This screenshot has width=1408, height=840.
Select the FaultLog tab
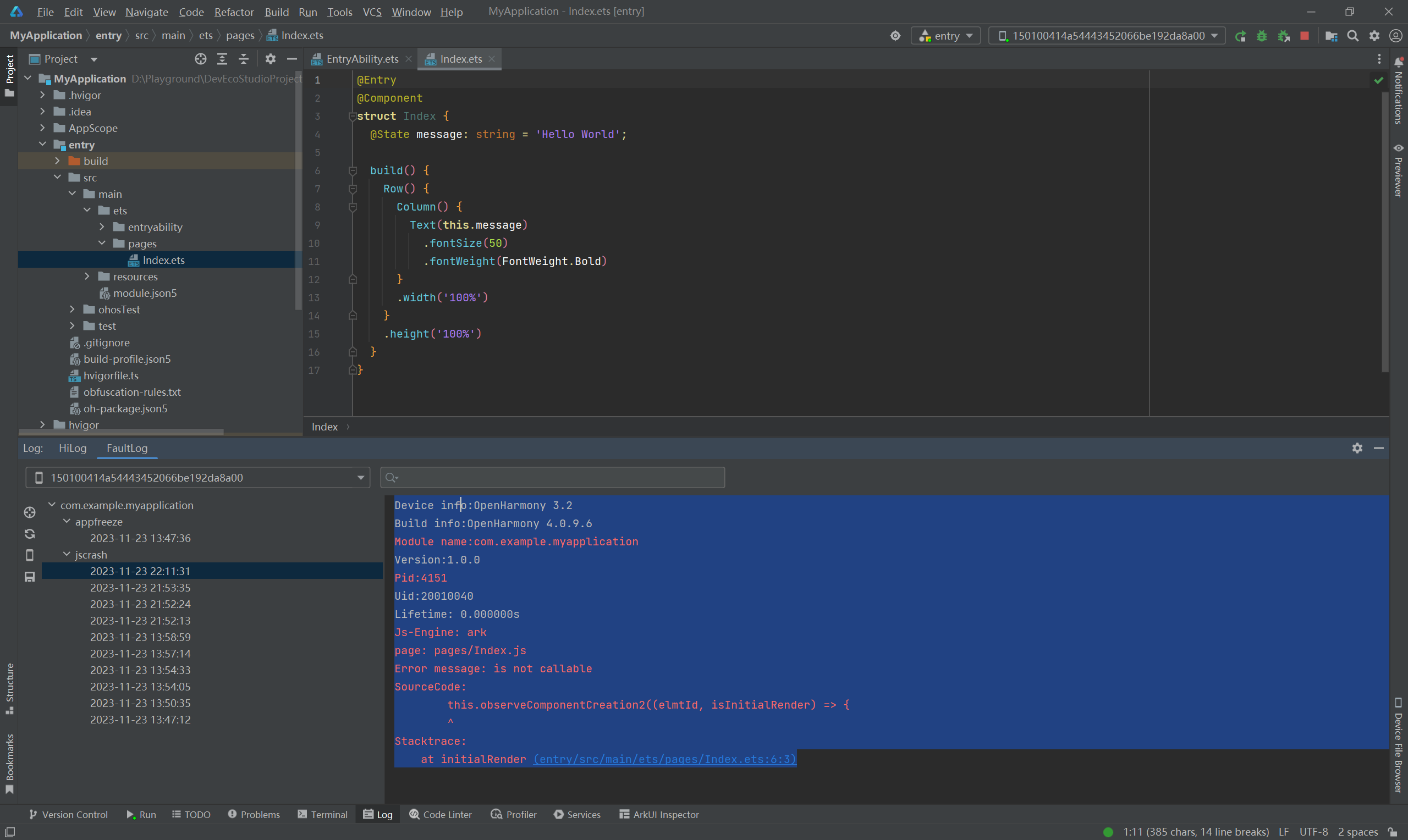coord(127,447)
